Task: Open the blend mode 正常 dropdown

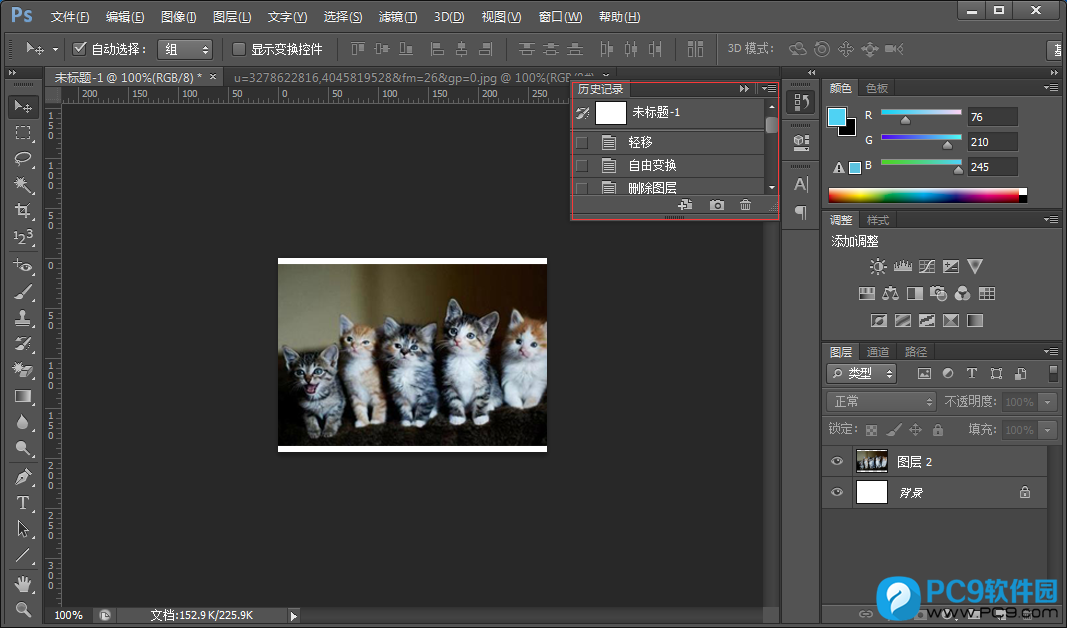Action: (x=881, y=401)
